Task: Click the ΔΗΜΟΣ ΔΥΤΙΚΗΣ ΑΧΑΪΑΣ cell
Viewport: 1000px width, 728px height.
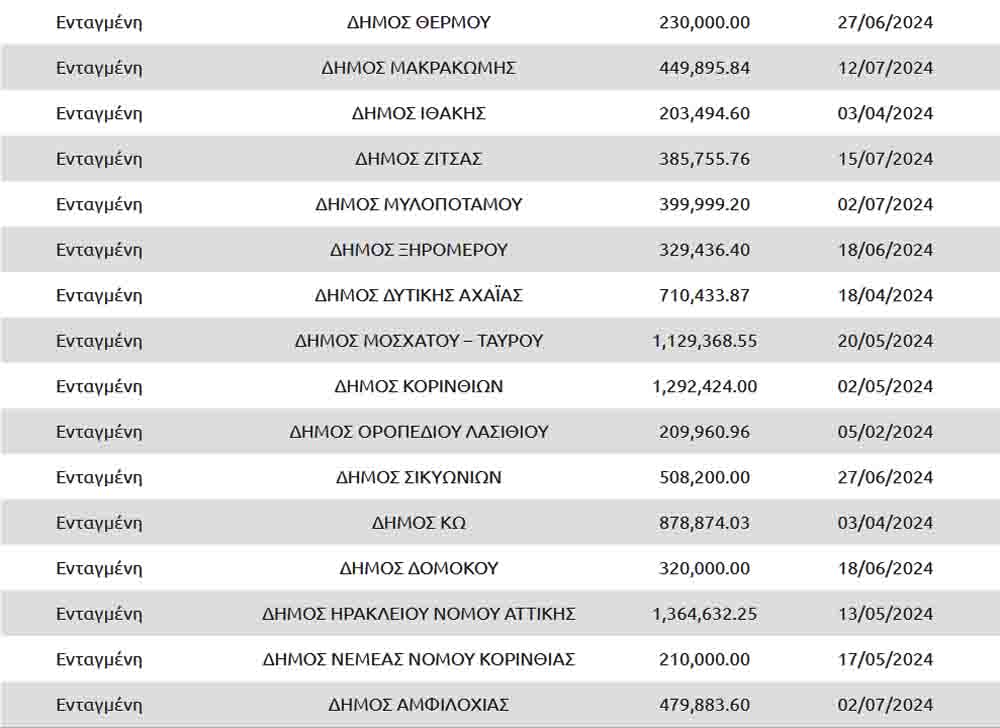Action: [418, 295]
